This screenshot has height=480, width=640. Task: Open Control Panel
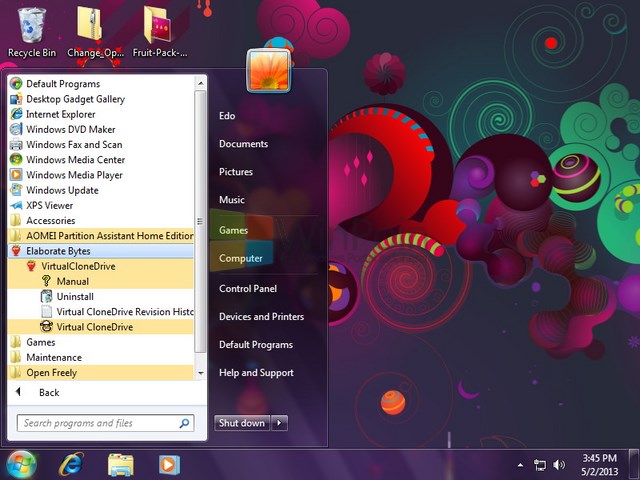pos(248,289)
